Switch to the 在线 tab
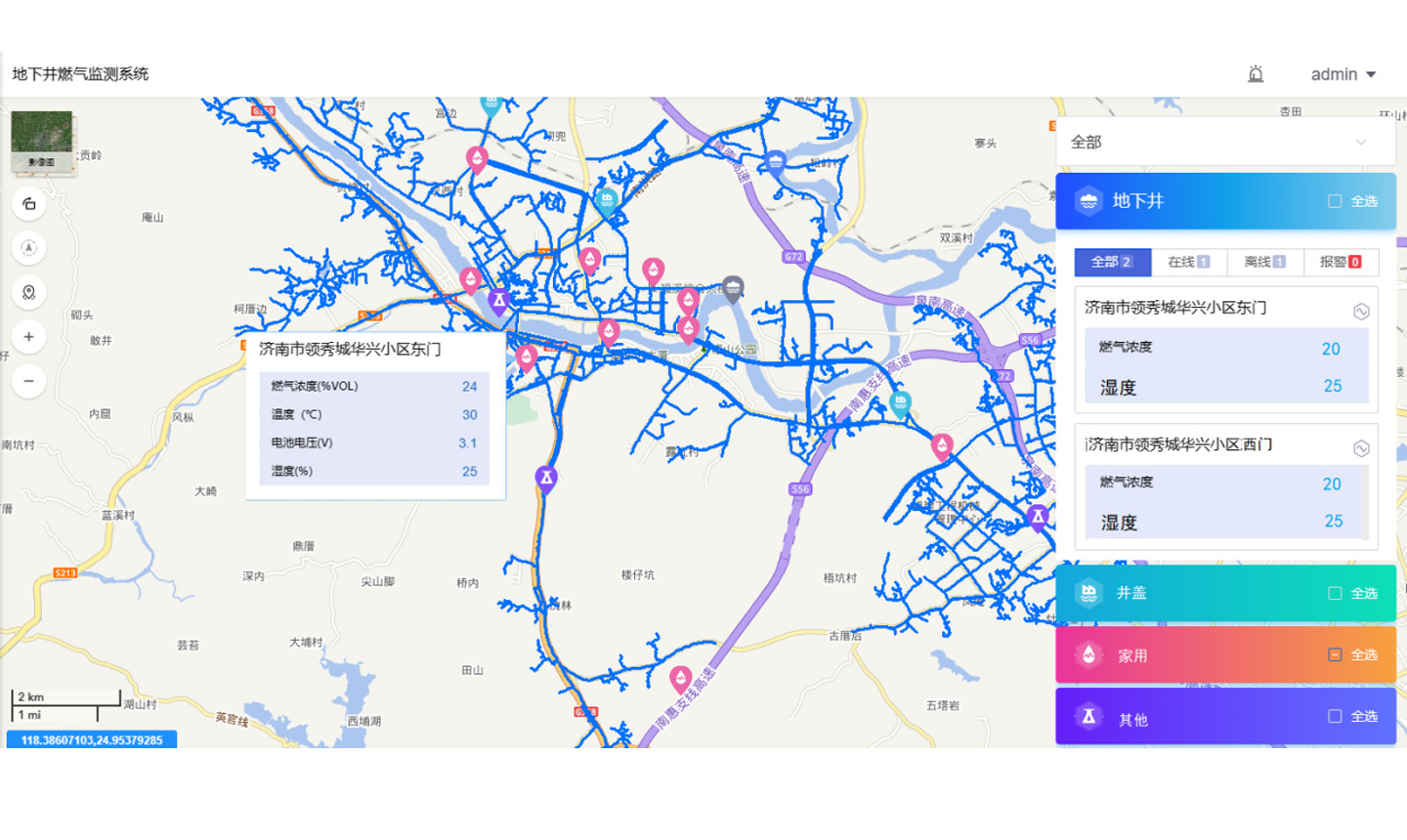The image size is (1407, 840). point(1188,262)
